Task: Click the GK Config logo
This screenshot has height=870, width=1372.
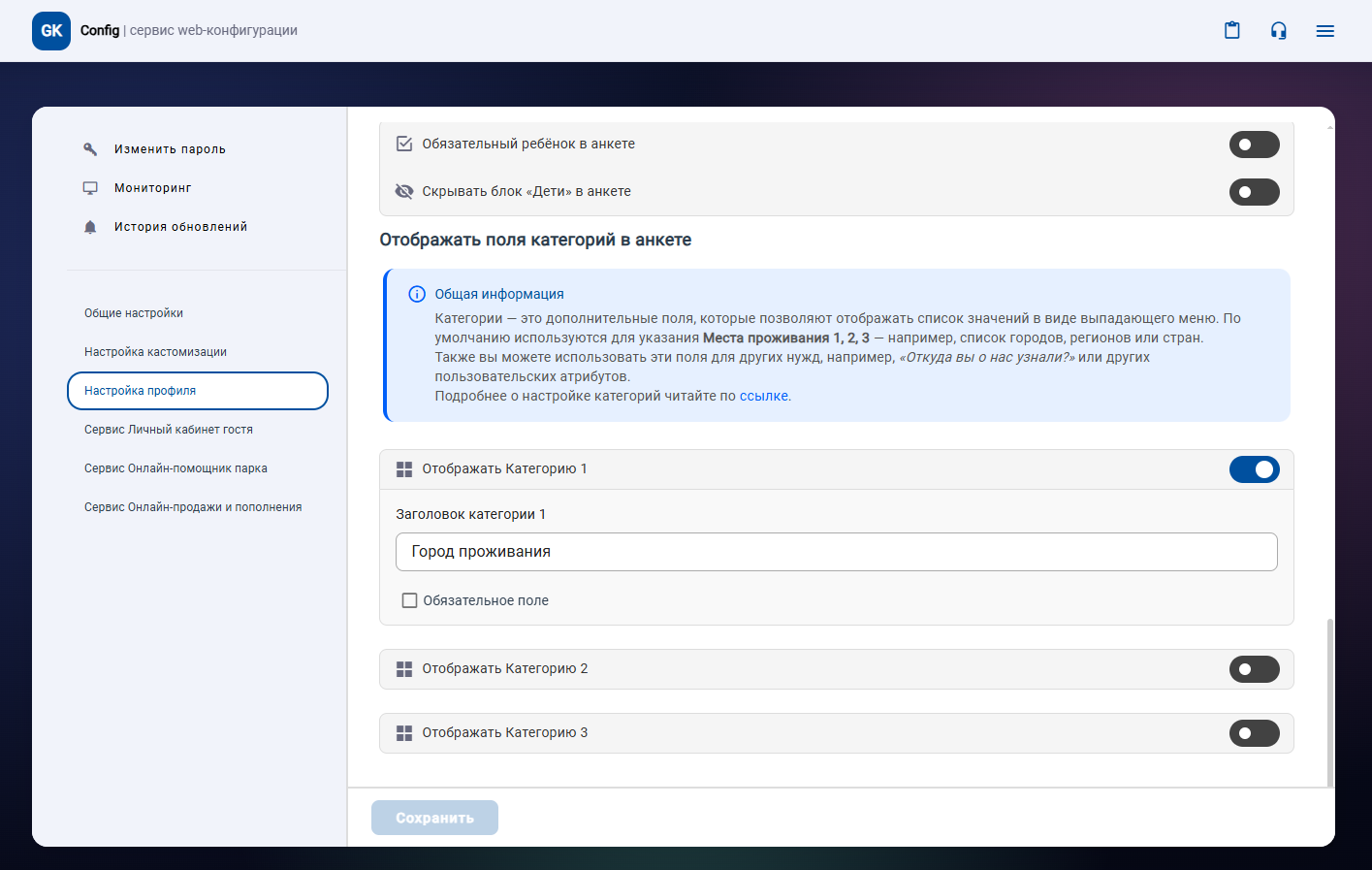Action: click(51, 31)
